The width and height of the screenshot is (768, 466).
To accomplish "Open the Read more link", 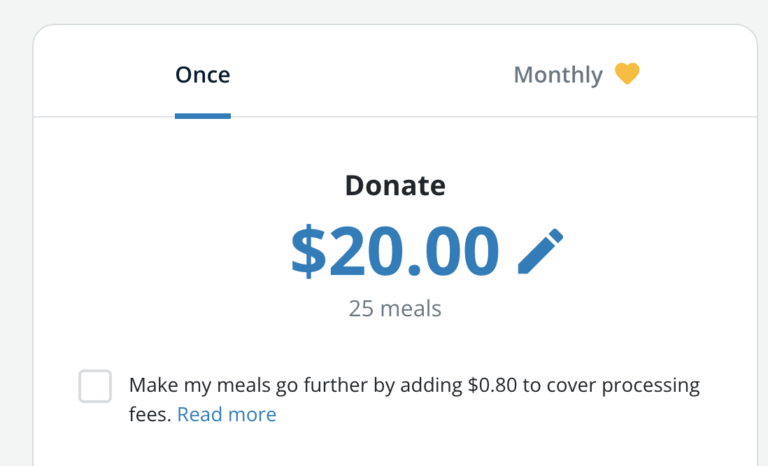I will coord(226,414).
